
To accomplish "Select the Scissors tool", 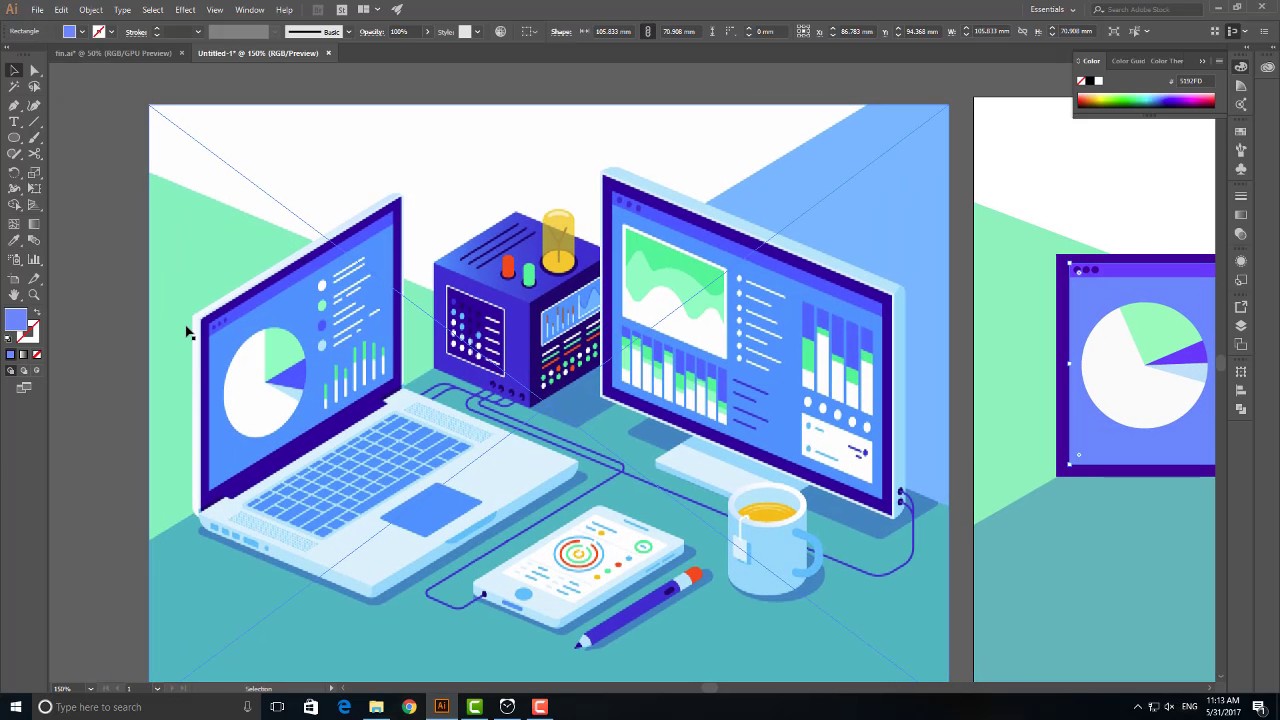I will coord(34,154).
